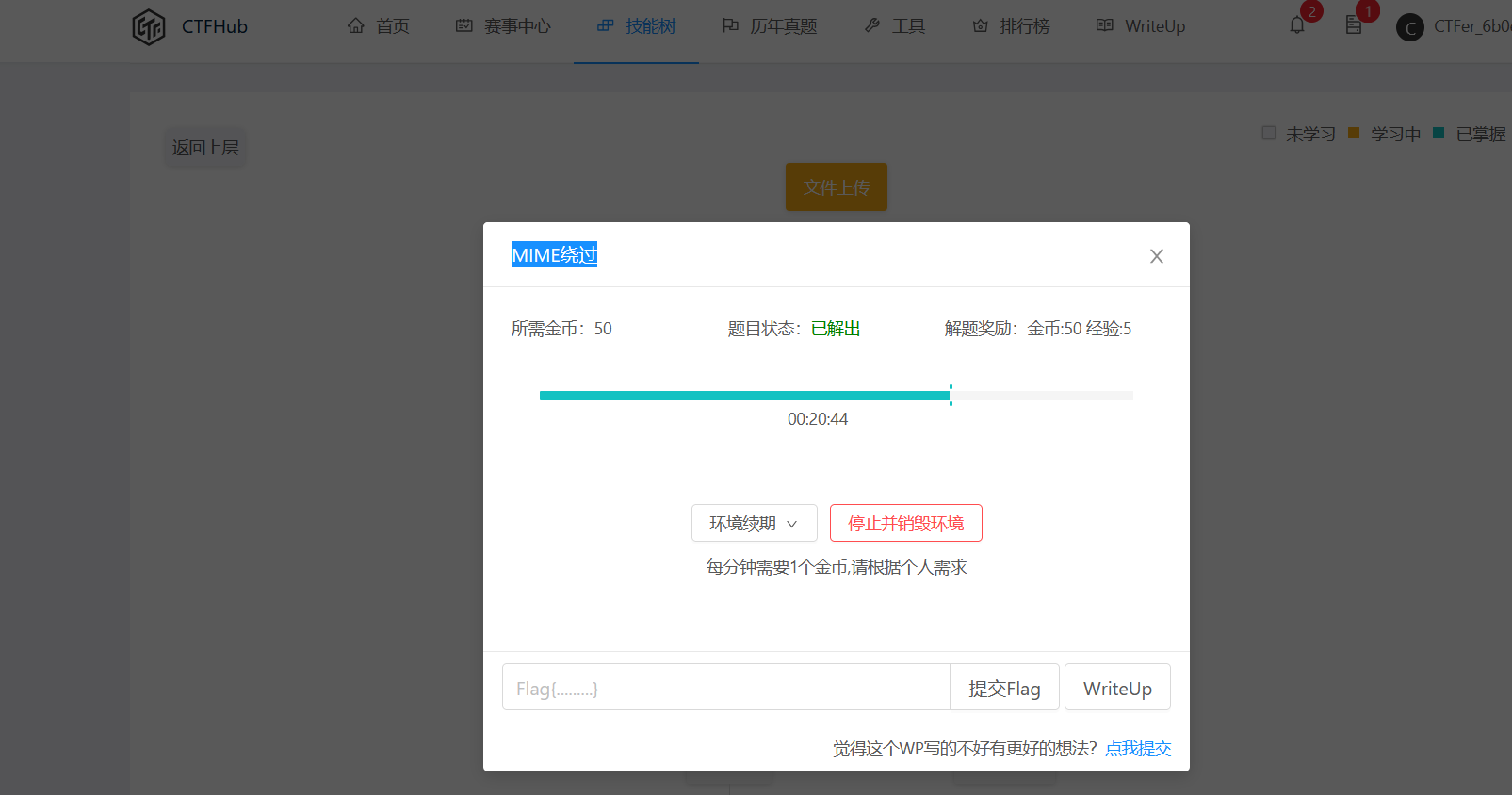Viewport: 1512px width, 795px height.
Task: Click the 学习中 legend swatch
Action: (1354, 133)
